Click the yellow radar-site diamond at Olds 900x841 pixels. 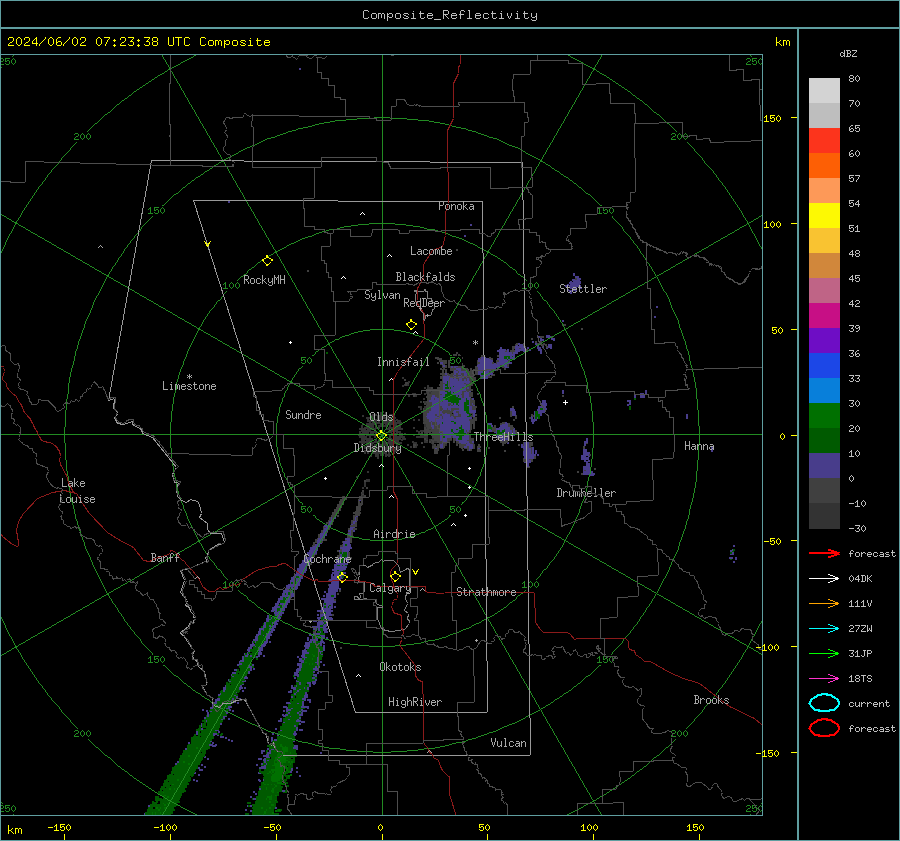coord(381,436)
